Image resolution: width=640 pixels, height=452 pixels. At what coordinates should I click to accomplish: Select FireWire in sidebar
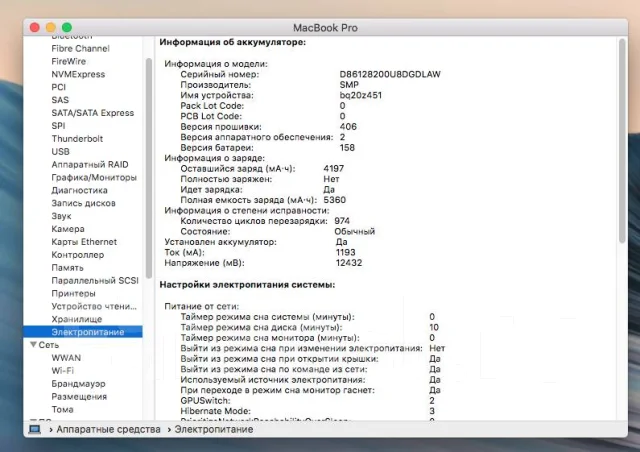(x=69, y=61)
